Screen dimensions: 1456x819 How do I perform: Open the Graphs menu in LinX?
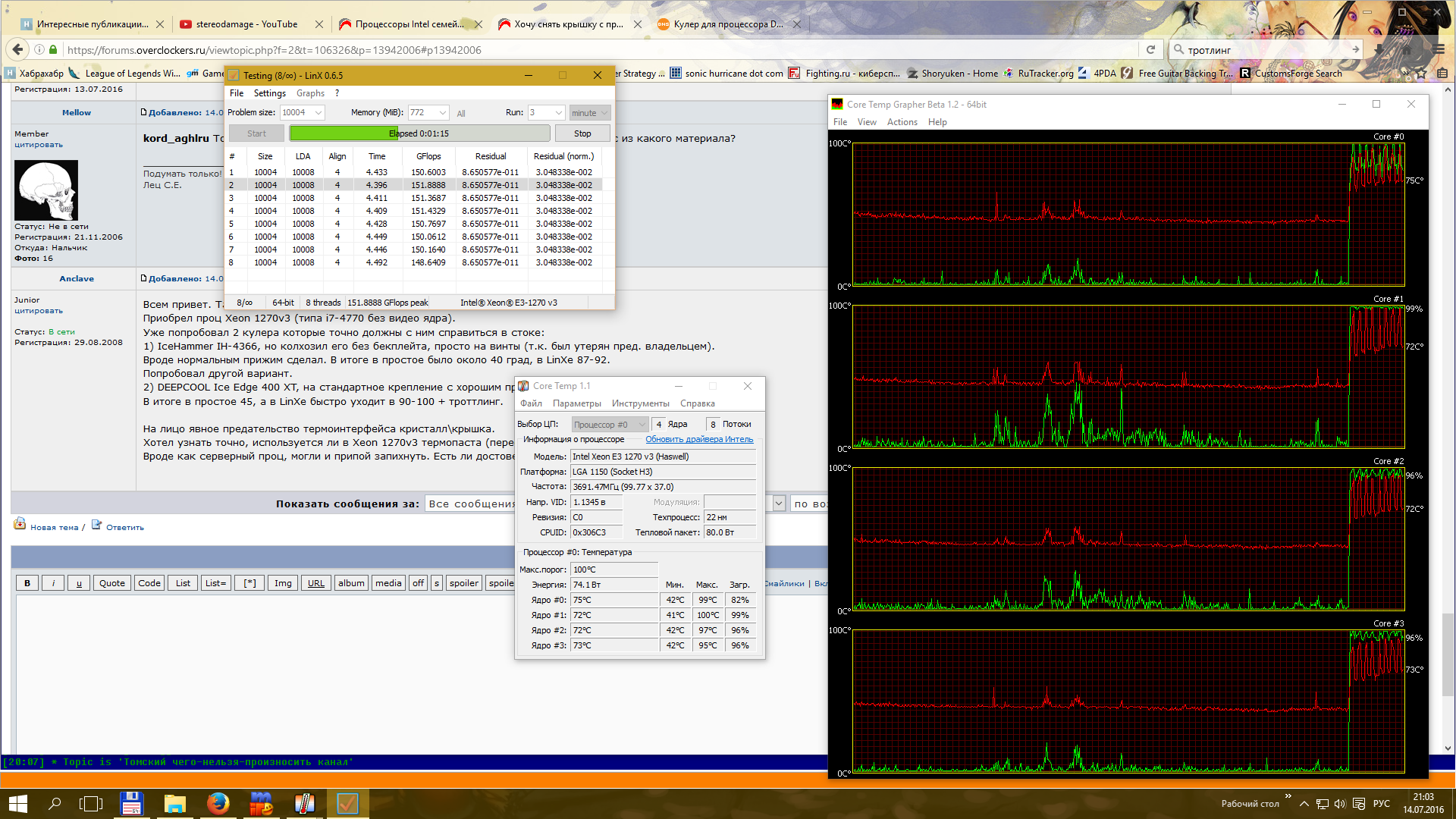pyautogui.click(x=310, y=93)
